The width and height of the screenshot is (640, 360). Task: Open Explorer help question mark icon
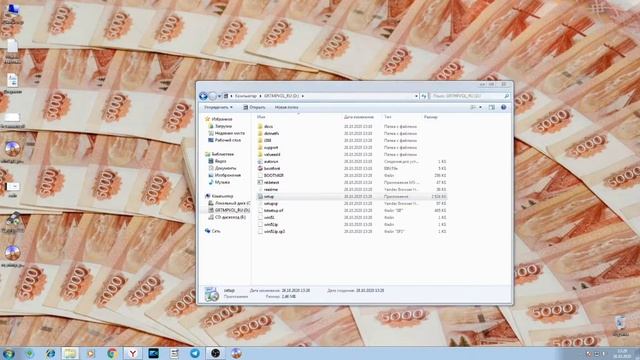[504, 107]
